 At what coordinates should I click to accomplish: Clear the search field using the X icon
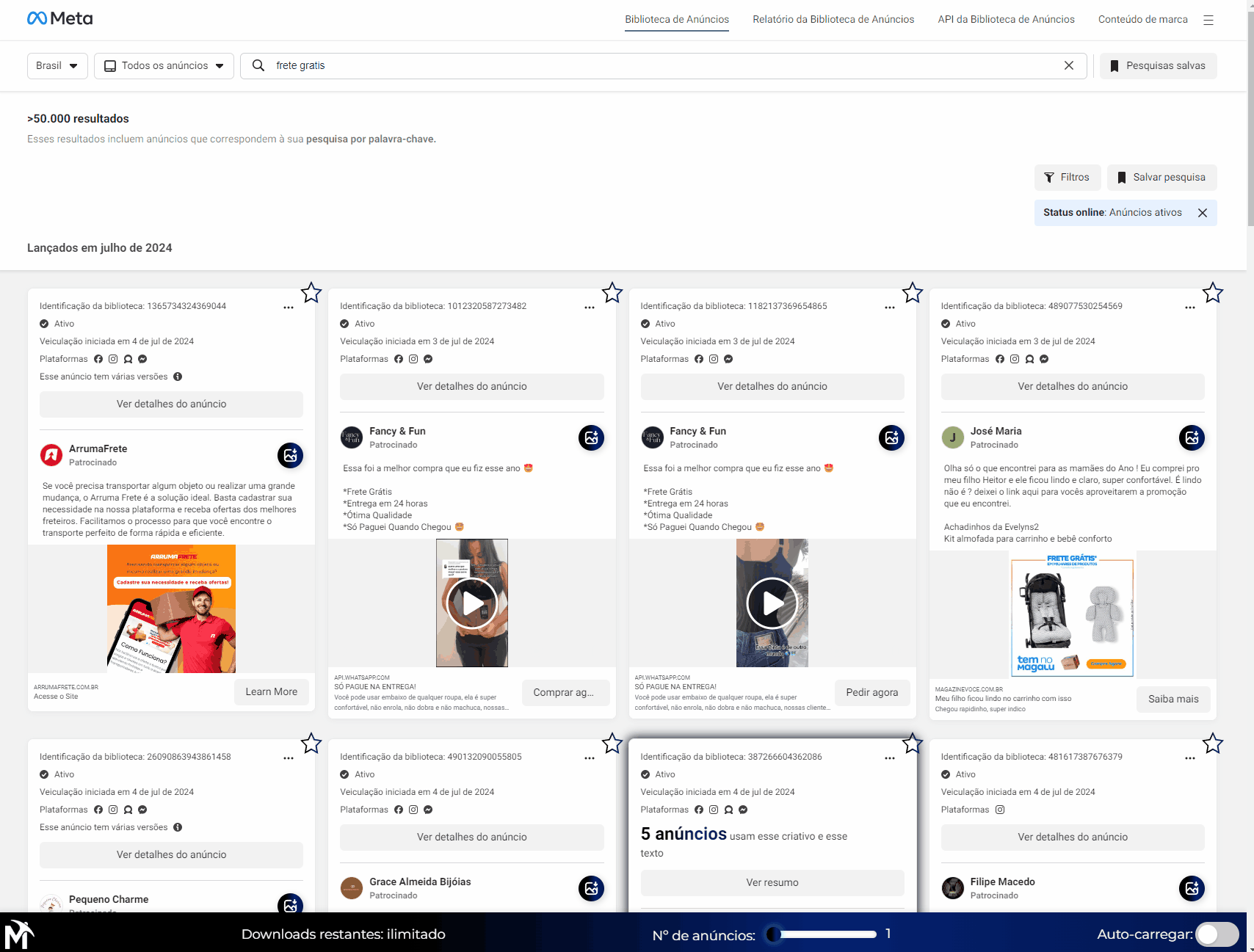(x=1069, y=65)
